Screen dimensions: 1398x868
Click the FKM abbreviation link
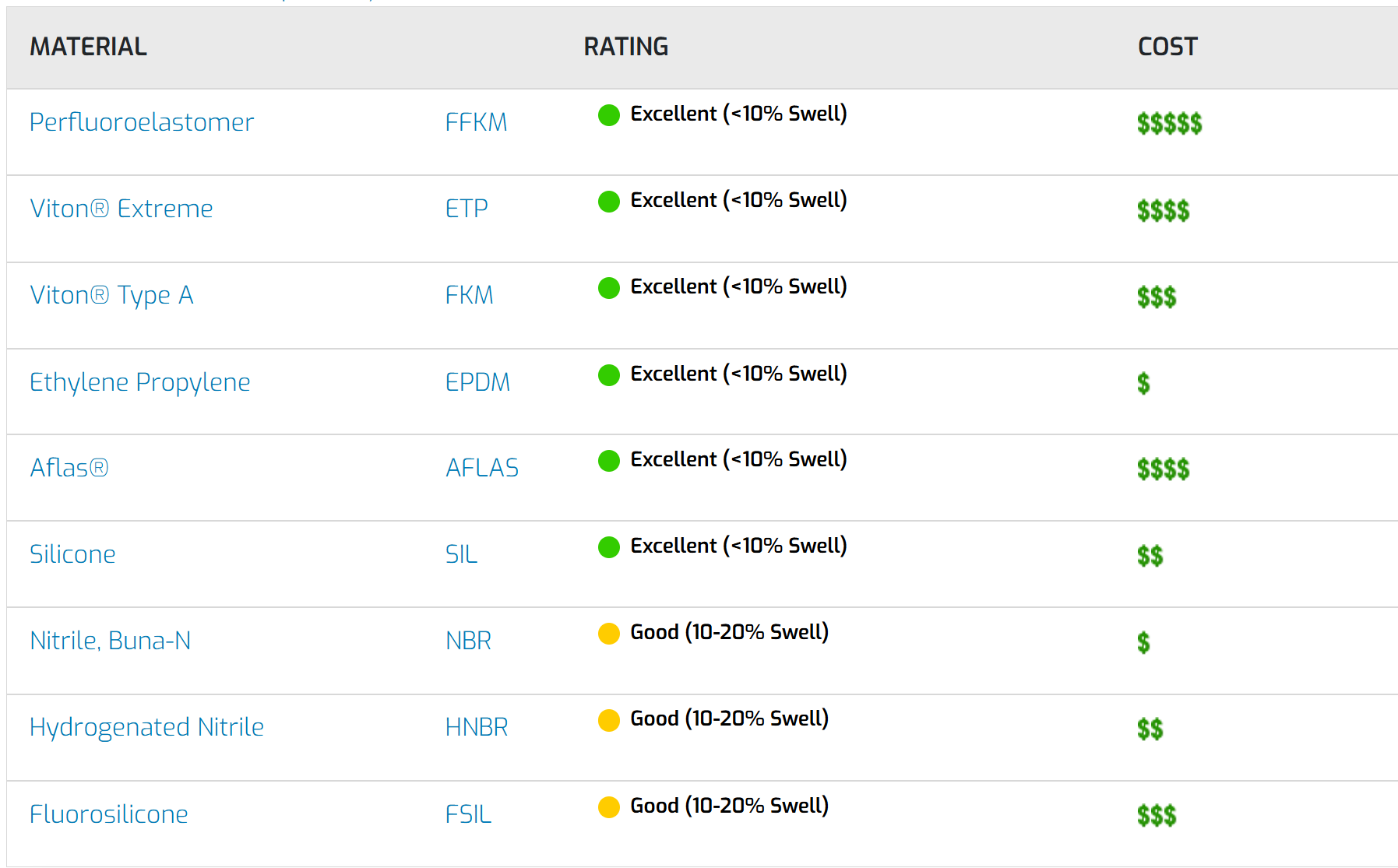(x=469, y=295)
